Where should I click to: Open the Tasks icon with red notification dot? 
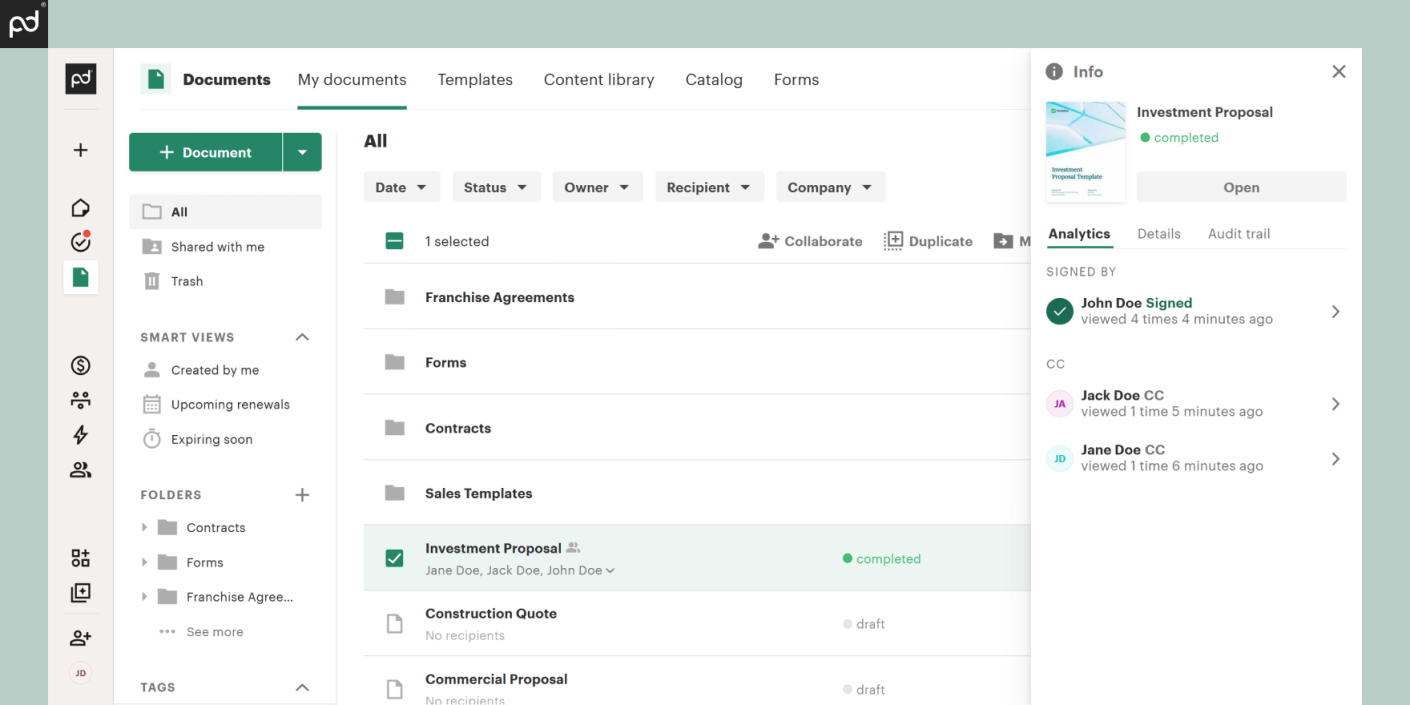80,241
